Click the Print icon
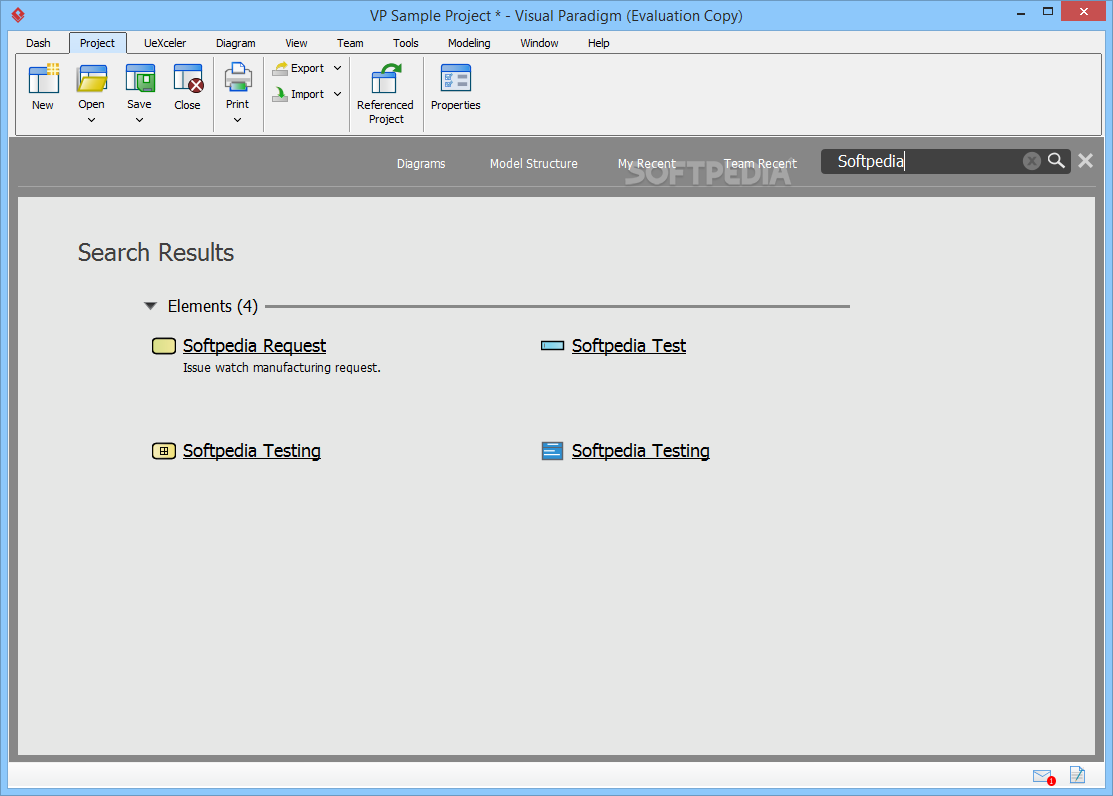1113x796 pixels. coord(238,77)
